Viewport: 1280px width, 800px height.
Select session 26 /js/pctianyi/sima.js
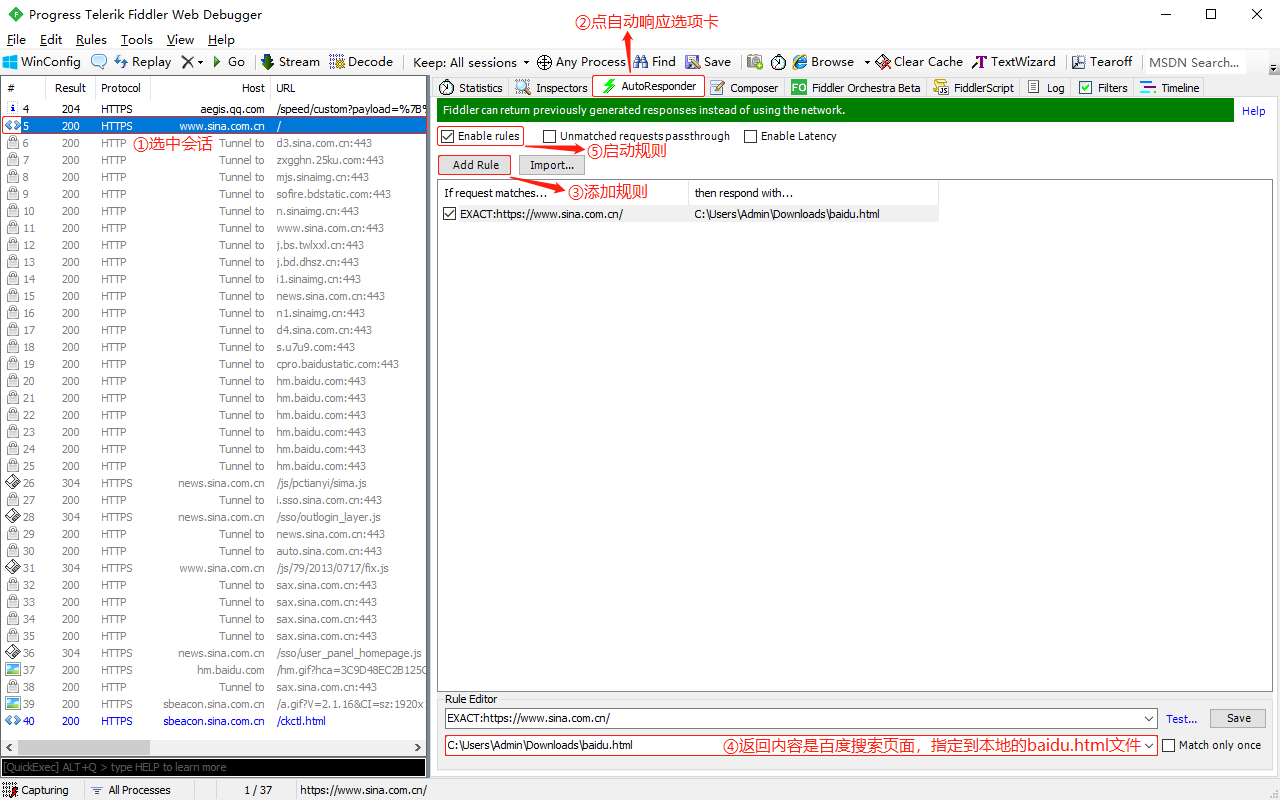pyautogui.click(x=214, y=483)
